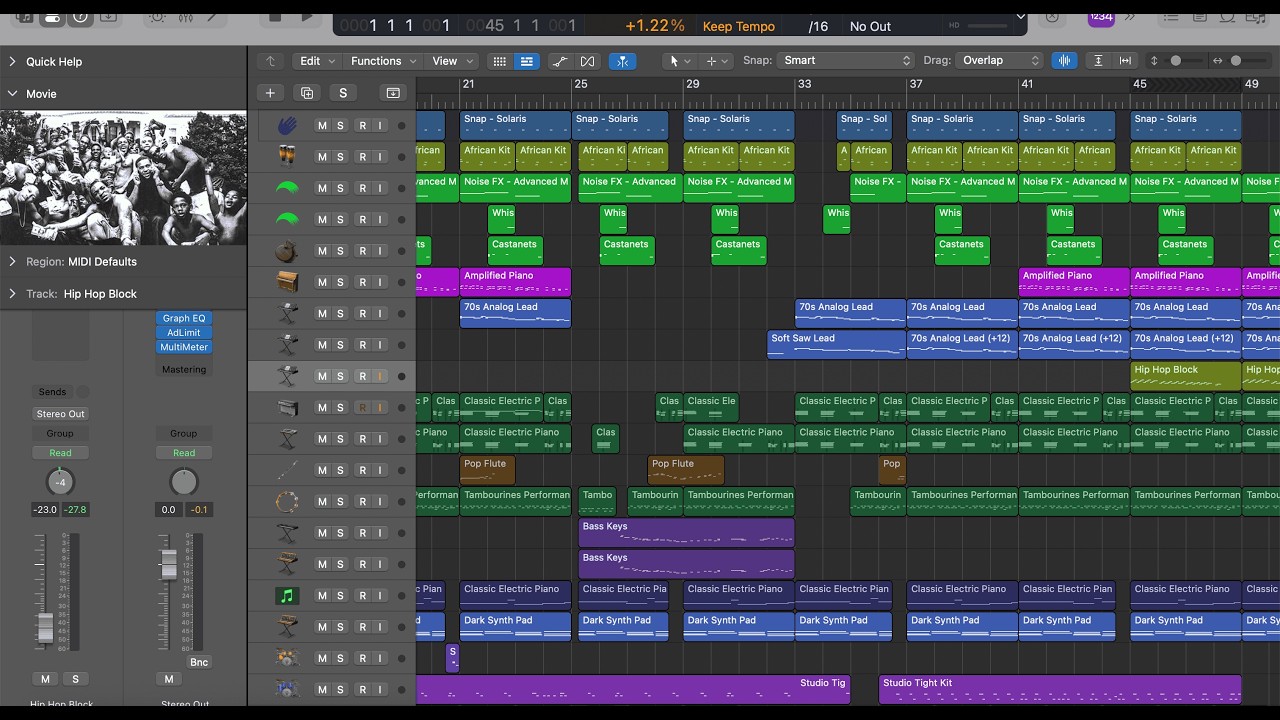
Task: Click the Read automation button on Hip Hop Block strip
Action: coord(60,453)
